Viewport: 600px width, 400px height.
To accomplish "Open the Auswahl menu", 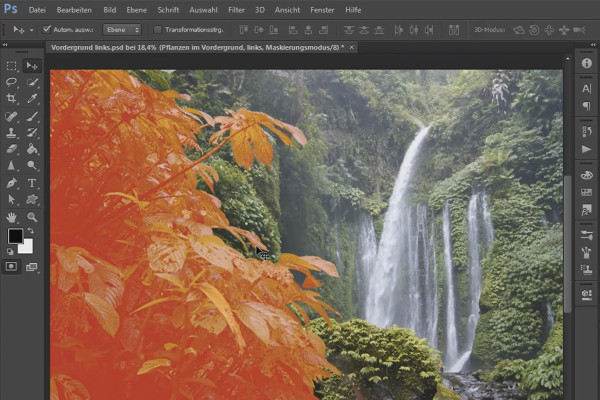I will (x=204, y=10).
